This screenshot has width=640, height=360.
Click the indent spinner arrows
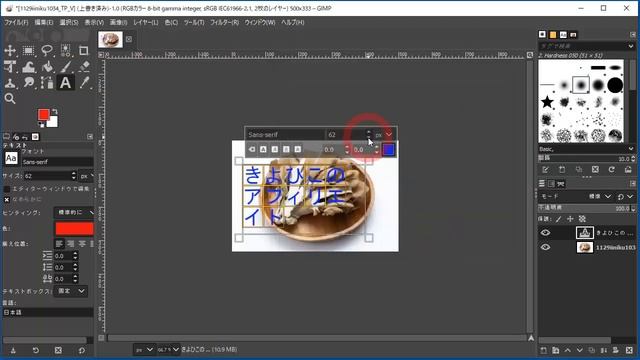pyautogui.click(x=75, y=256)
